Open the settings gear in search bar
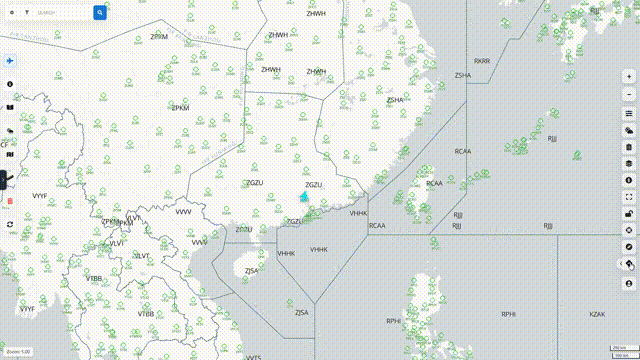The height and width of the screenshot is (360, 640). click(12, 13)
